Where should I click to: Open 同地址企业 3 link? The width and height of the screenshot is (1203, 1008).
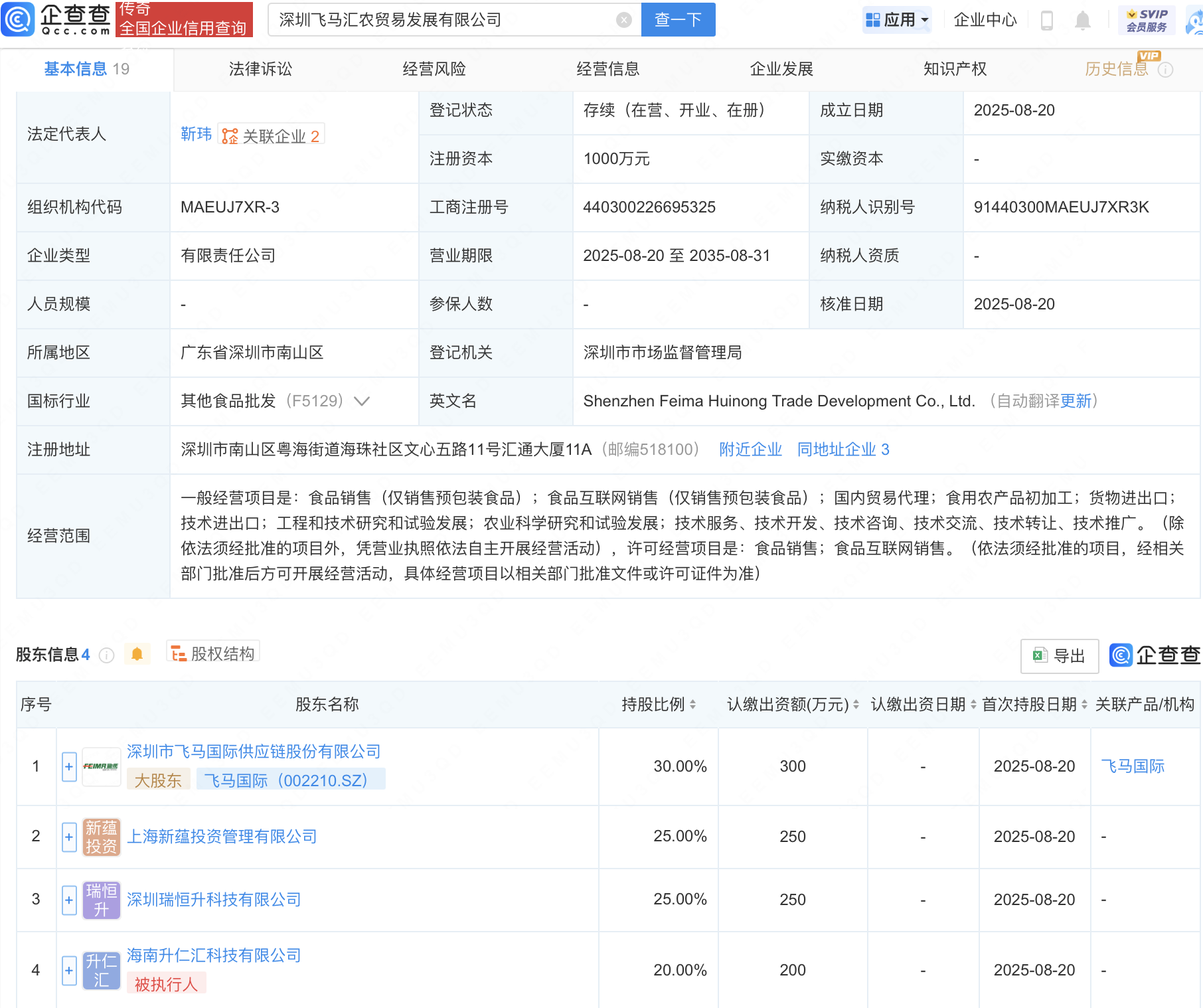pos(843,450)
